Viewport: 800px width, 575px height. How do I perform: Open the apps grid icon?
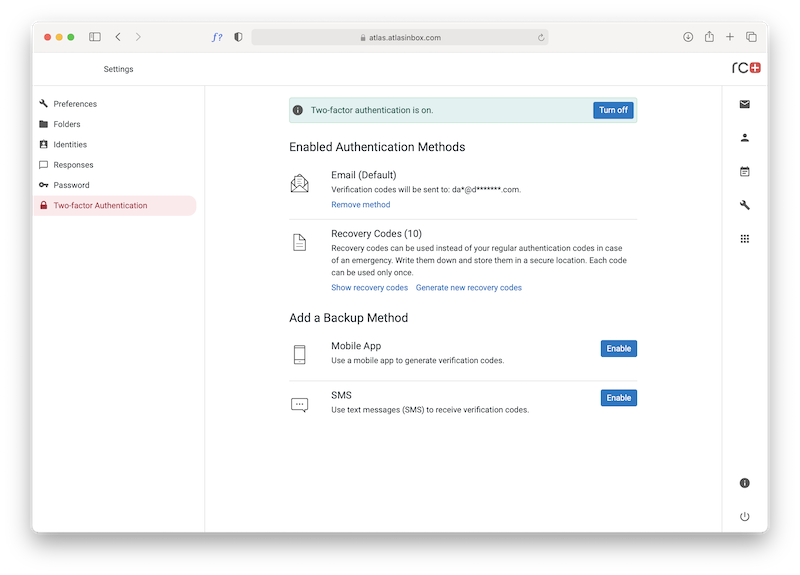tap(745, 239)
